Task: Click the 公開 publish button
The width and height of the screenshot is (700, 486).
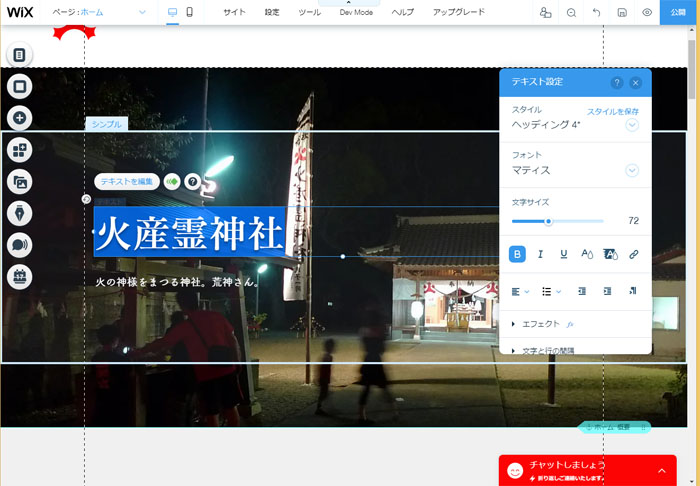Action: coord(678,12)
